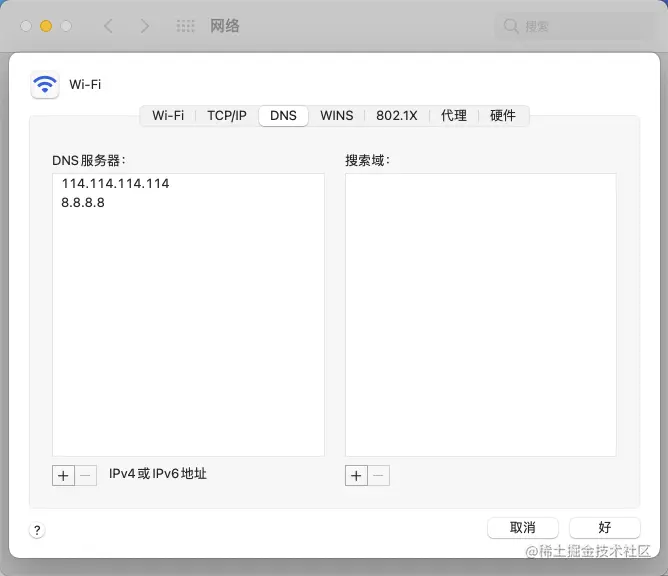
Task: Click the Wi-Fi signal icon
Action: [x=45, y=84]
